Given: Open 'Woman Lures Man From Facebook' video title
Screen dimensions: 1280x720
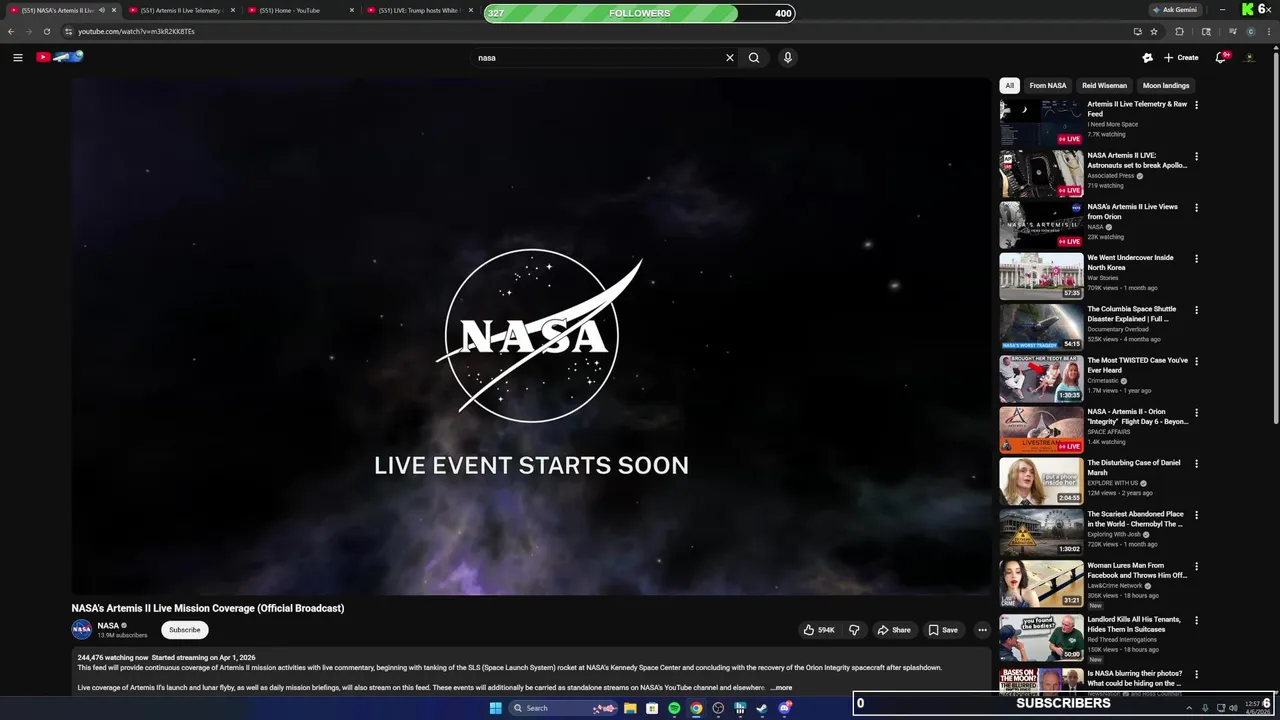Looking at the screenshot, I should [x=1136, y=570].
